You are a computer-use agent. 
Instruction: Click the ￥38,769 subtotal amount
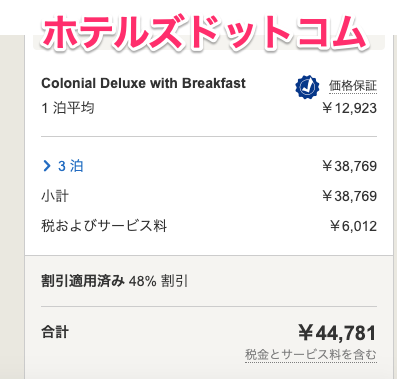(x=349, y=196)
